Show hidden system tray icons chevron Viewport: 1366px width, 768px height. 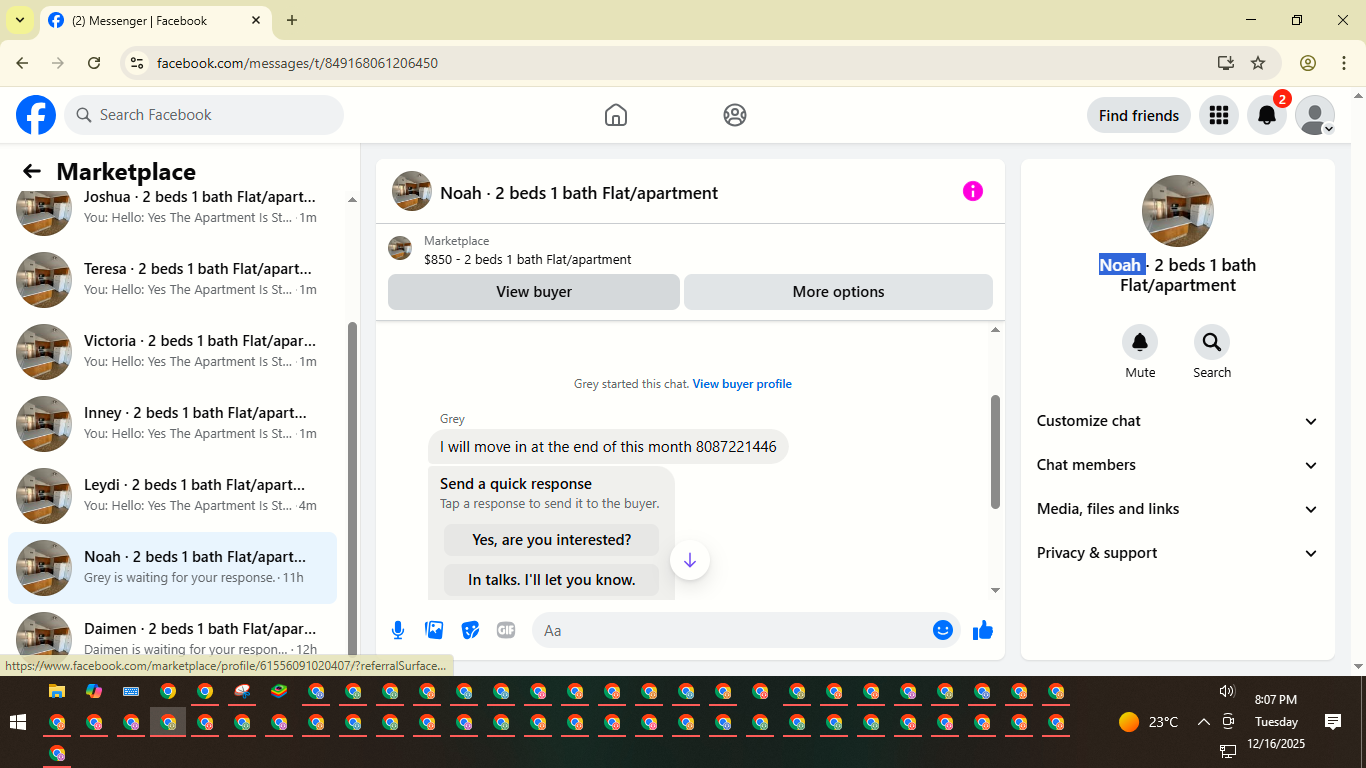[x=1203, y=722]
